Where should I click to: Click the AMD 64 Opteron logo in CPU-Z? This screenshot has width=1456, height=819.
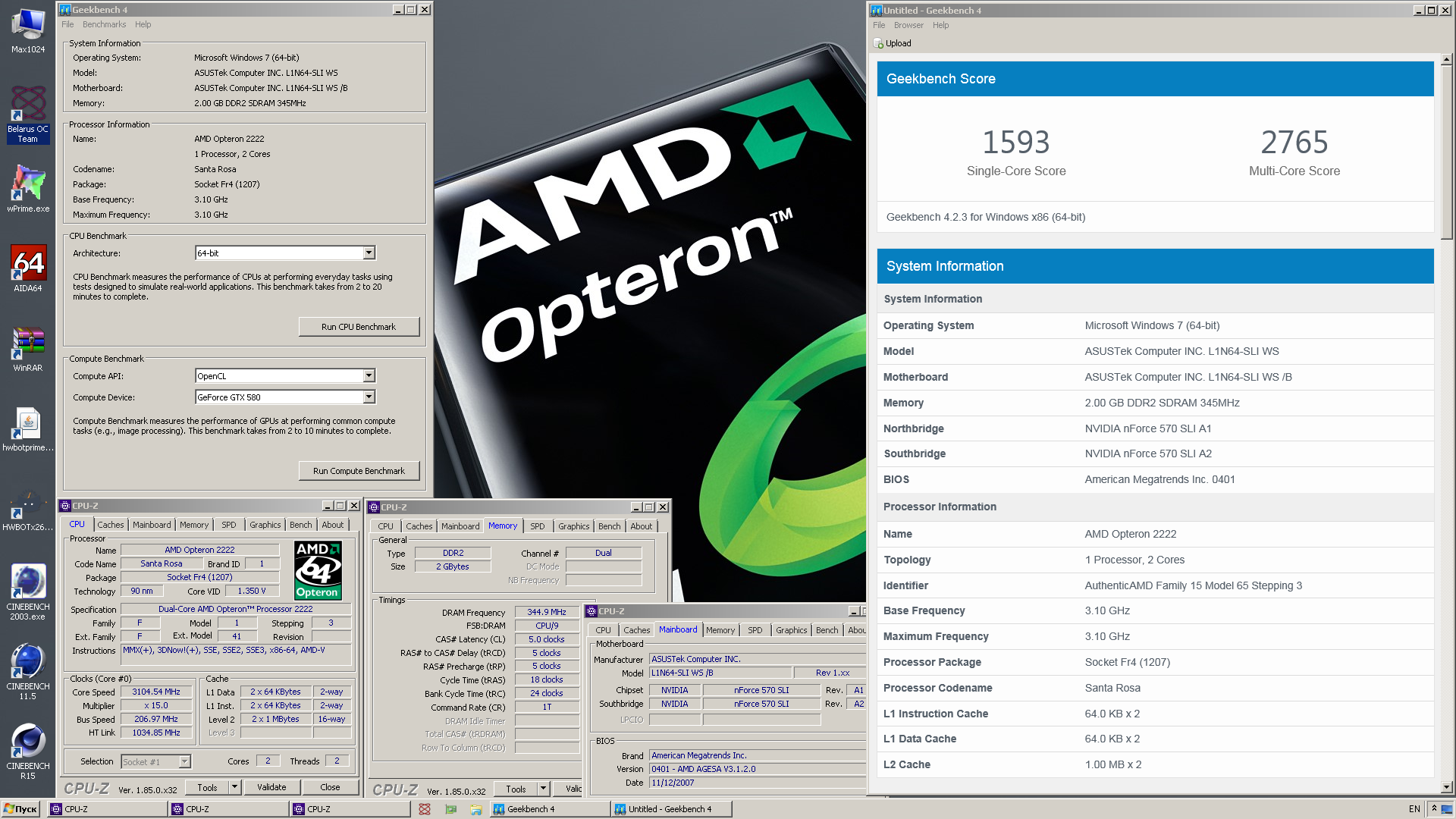click(x=318, y=570)
